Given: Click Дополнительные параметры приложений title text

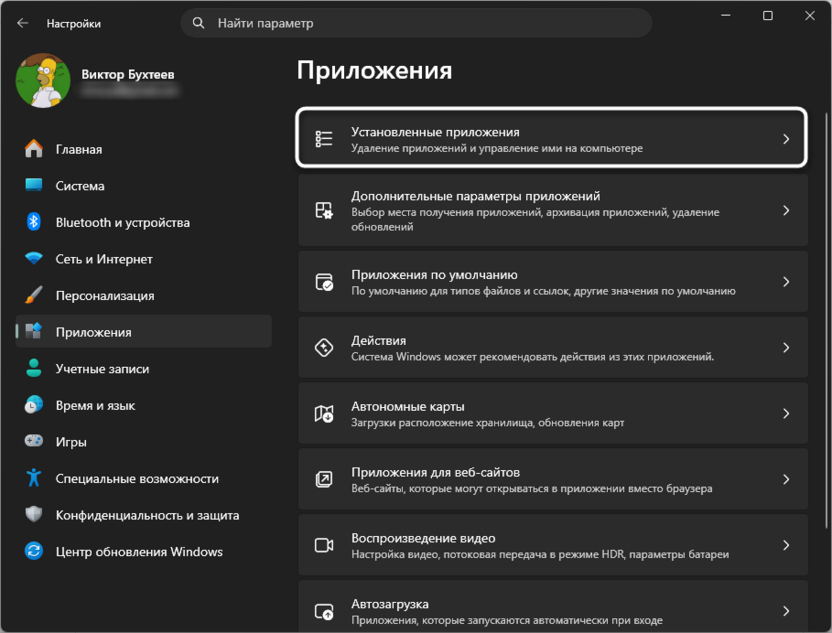Looking at the screenshot, I should (x=475, y=196).
